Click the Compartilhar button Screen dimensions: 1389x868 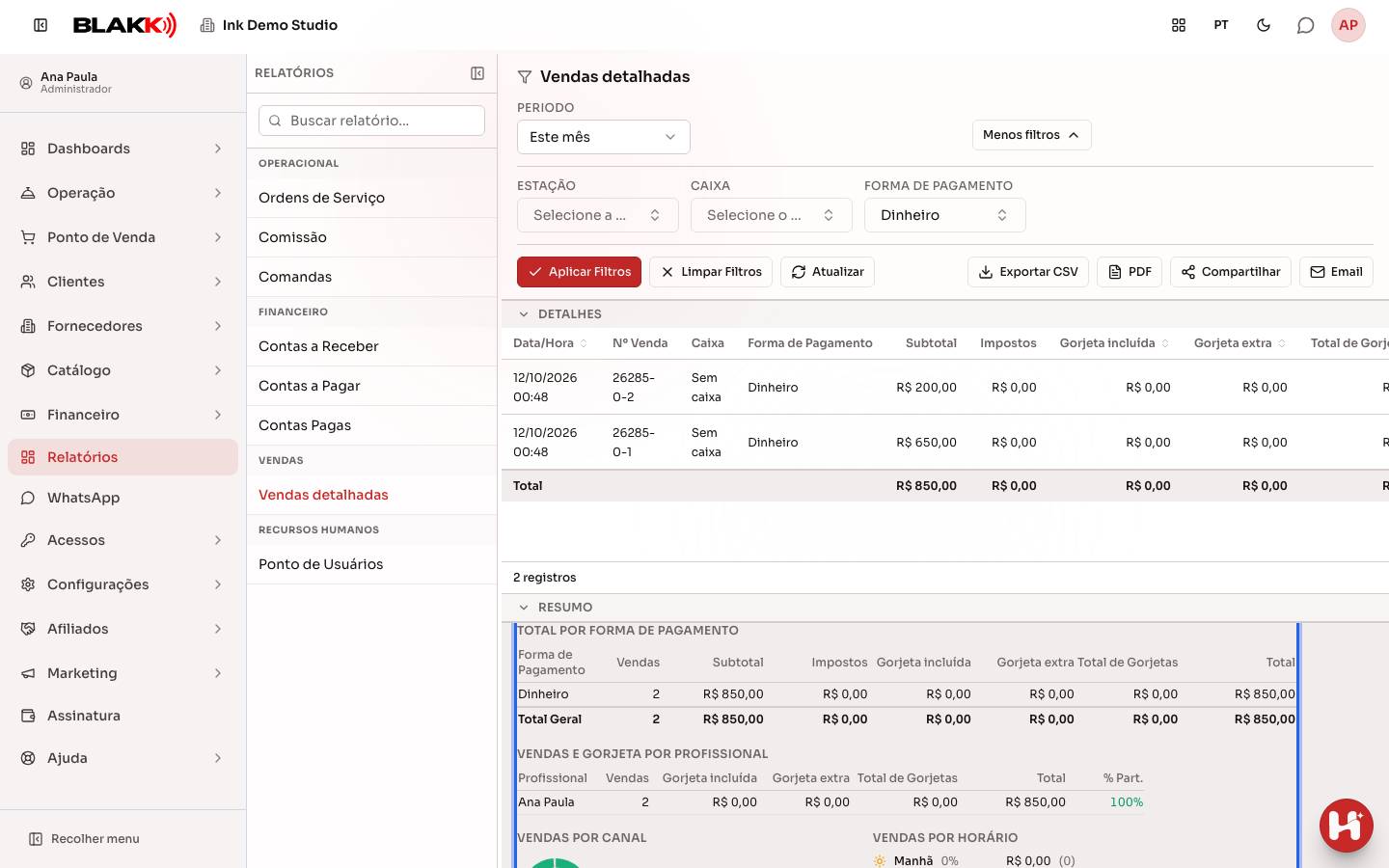pyautogui.click(x=1231, y=272)
